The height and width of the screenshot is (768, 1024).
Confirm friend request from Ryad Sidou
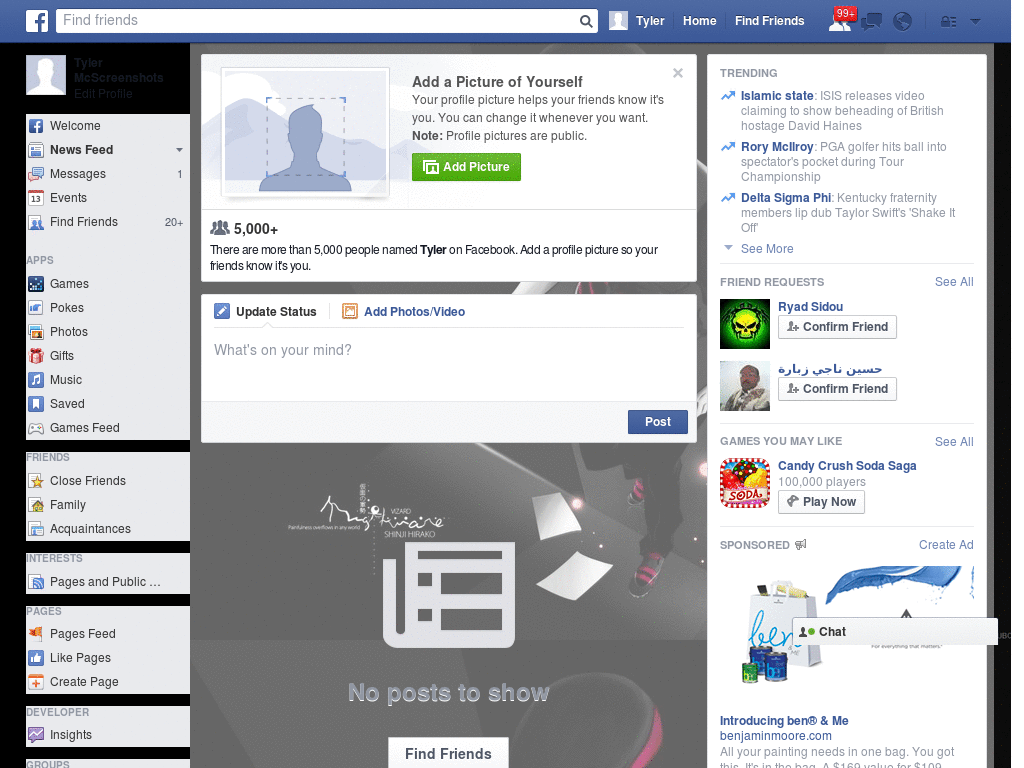coord(837,327)
